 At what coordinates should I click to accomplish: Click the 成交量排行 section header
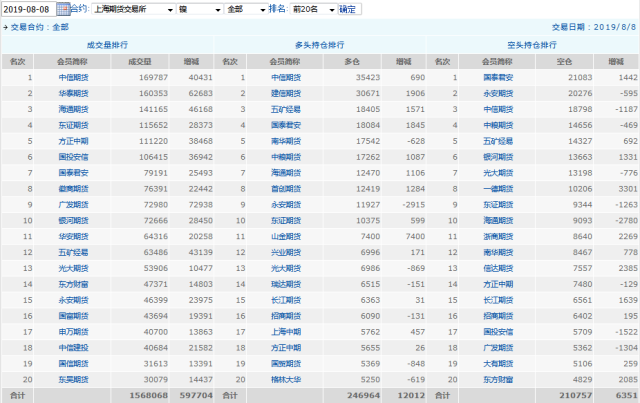107,45
